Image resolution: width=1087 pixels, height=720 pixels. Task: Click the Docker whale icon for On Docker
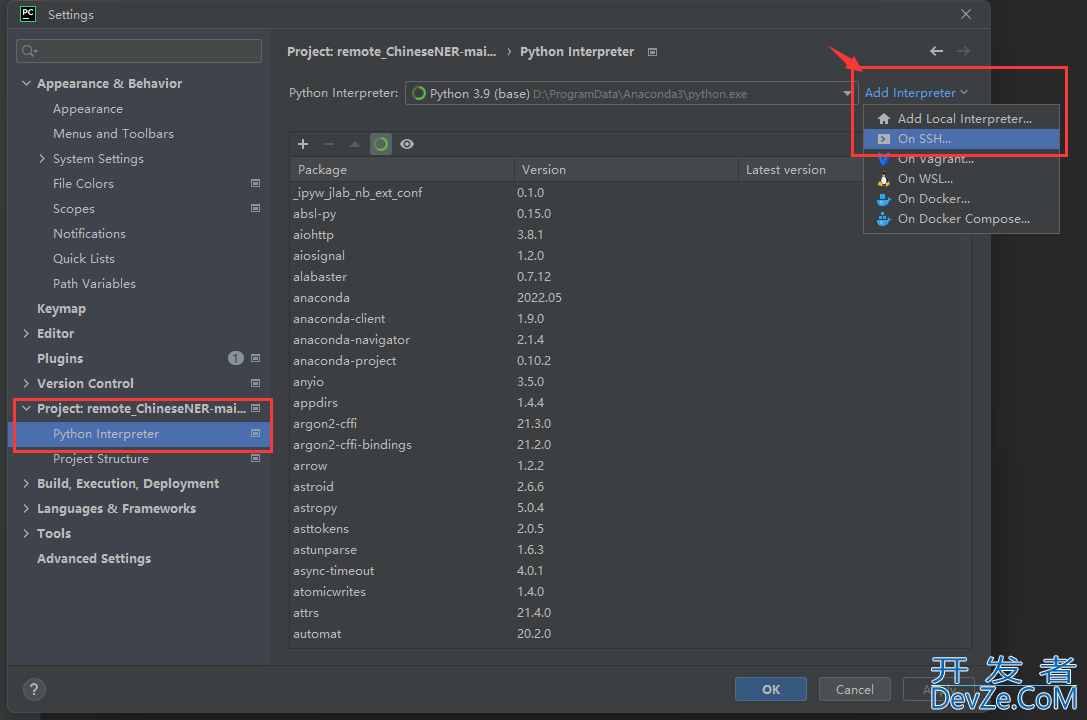pyautogui.click(x=883, y=199)
